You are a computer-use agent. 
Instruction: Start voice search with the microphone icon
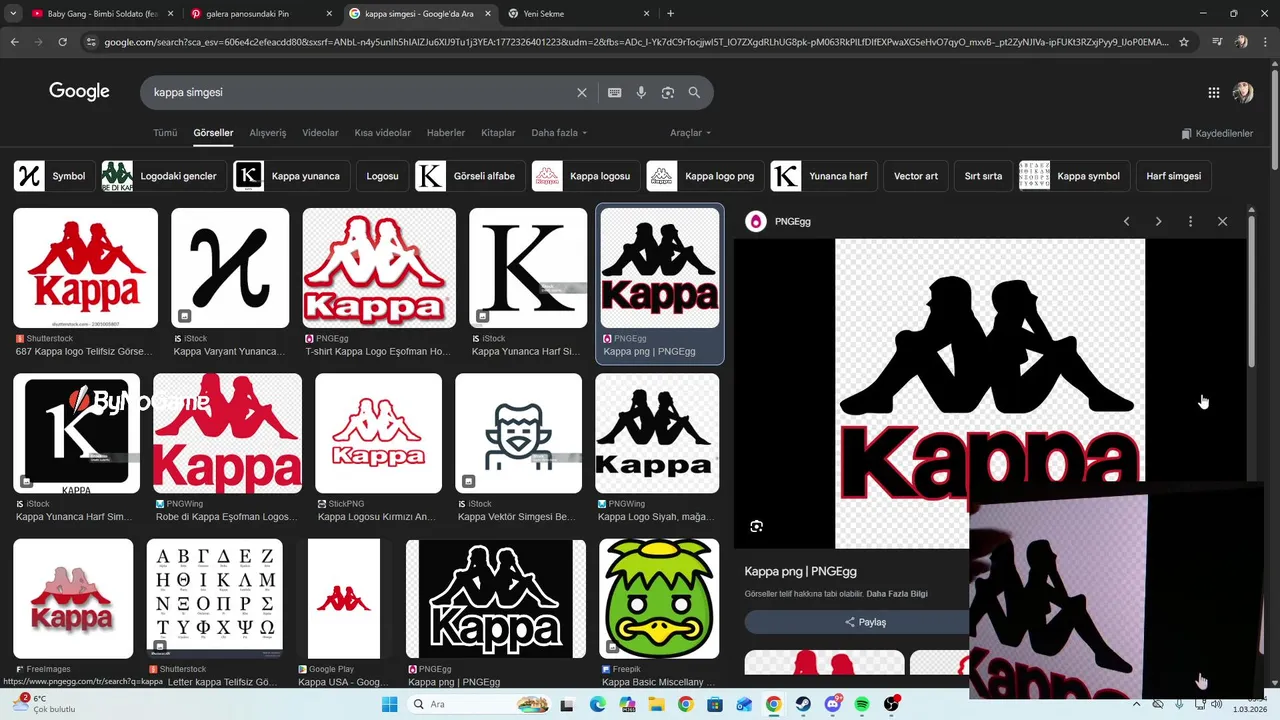tap(641, 92)
